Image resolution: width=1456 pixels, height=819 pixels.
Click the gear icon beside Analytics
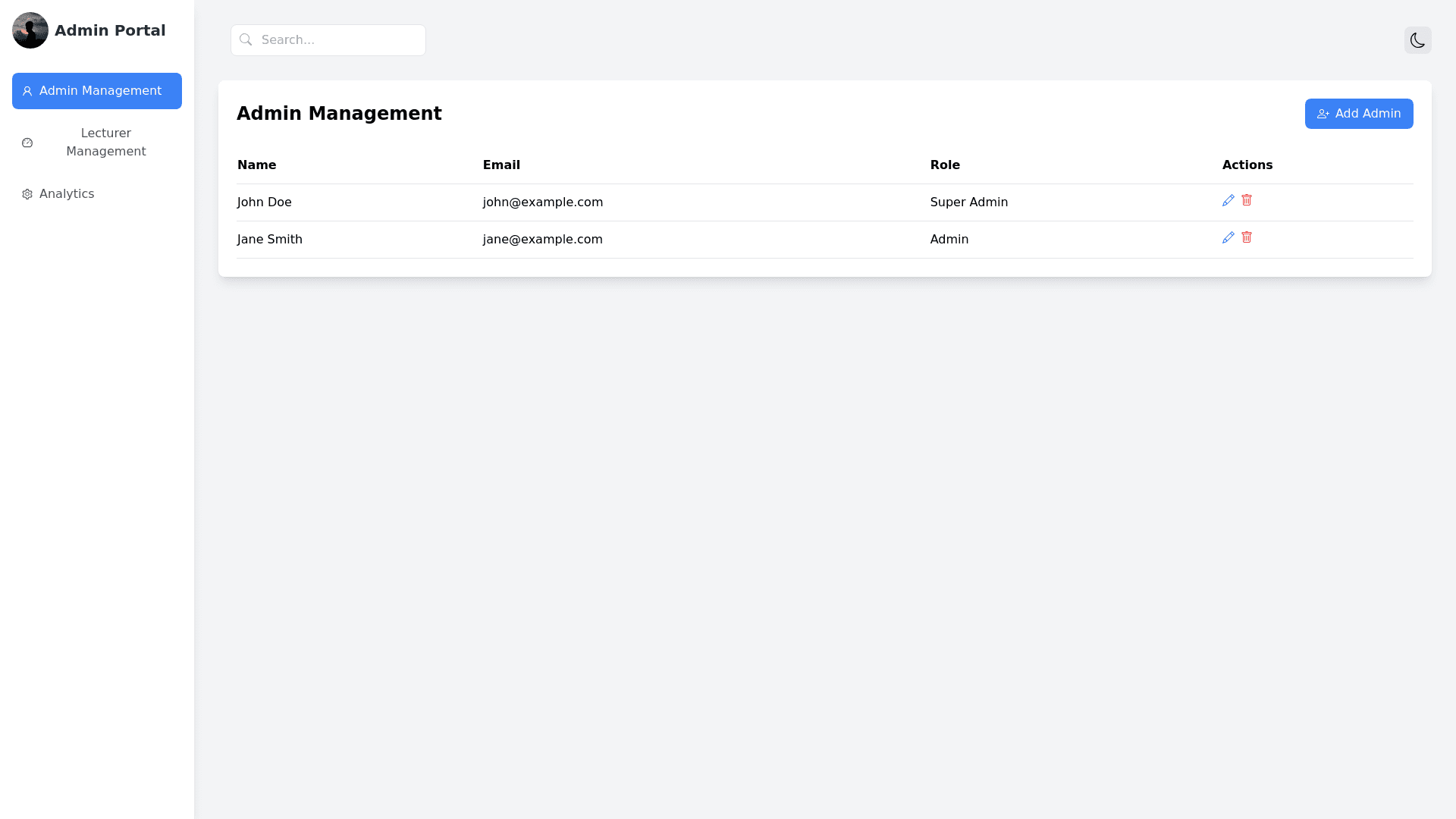click(27, 194)
